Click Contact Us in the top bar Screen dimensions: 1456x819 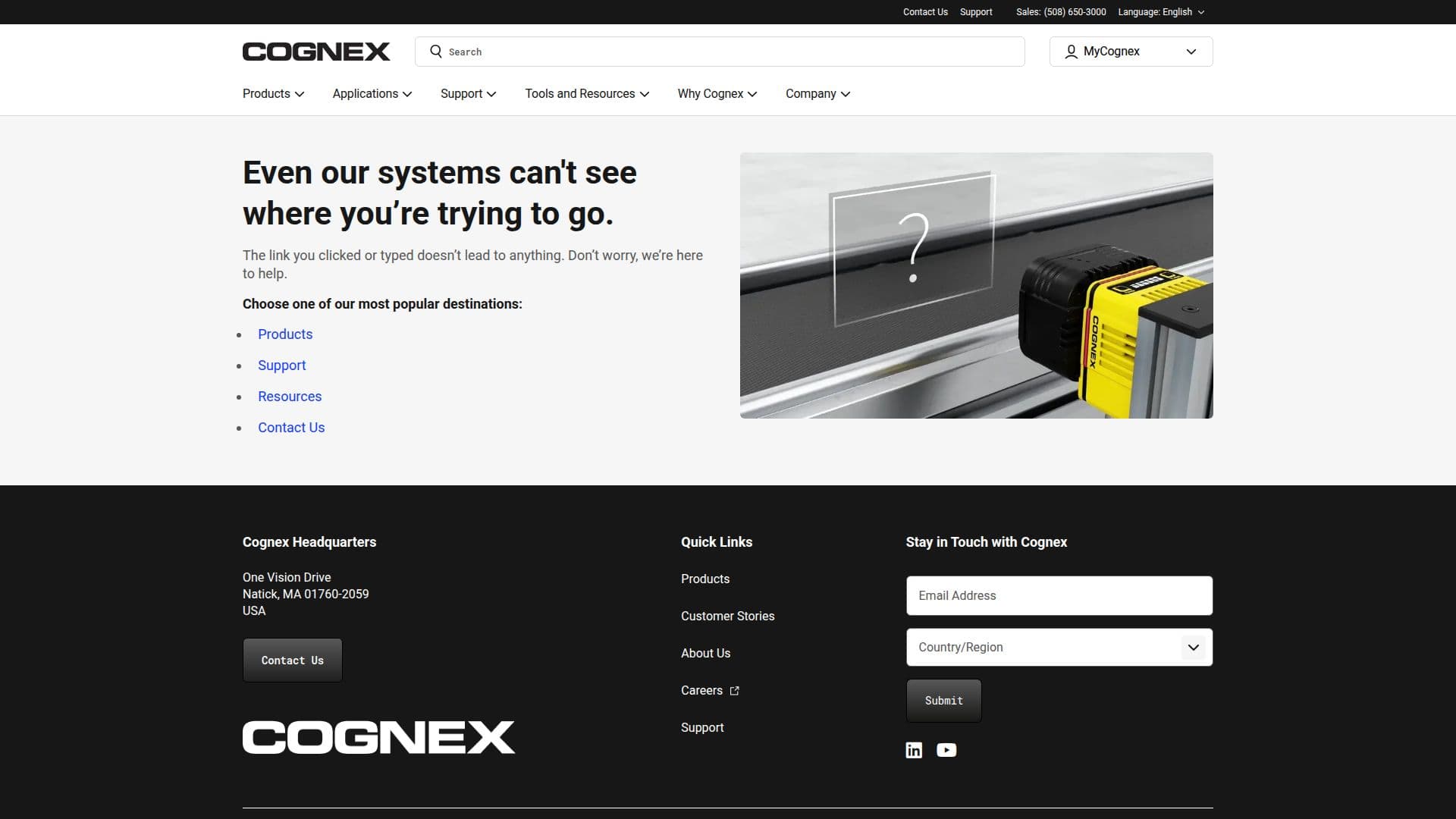tap(925, 12)
